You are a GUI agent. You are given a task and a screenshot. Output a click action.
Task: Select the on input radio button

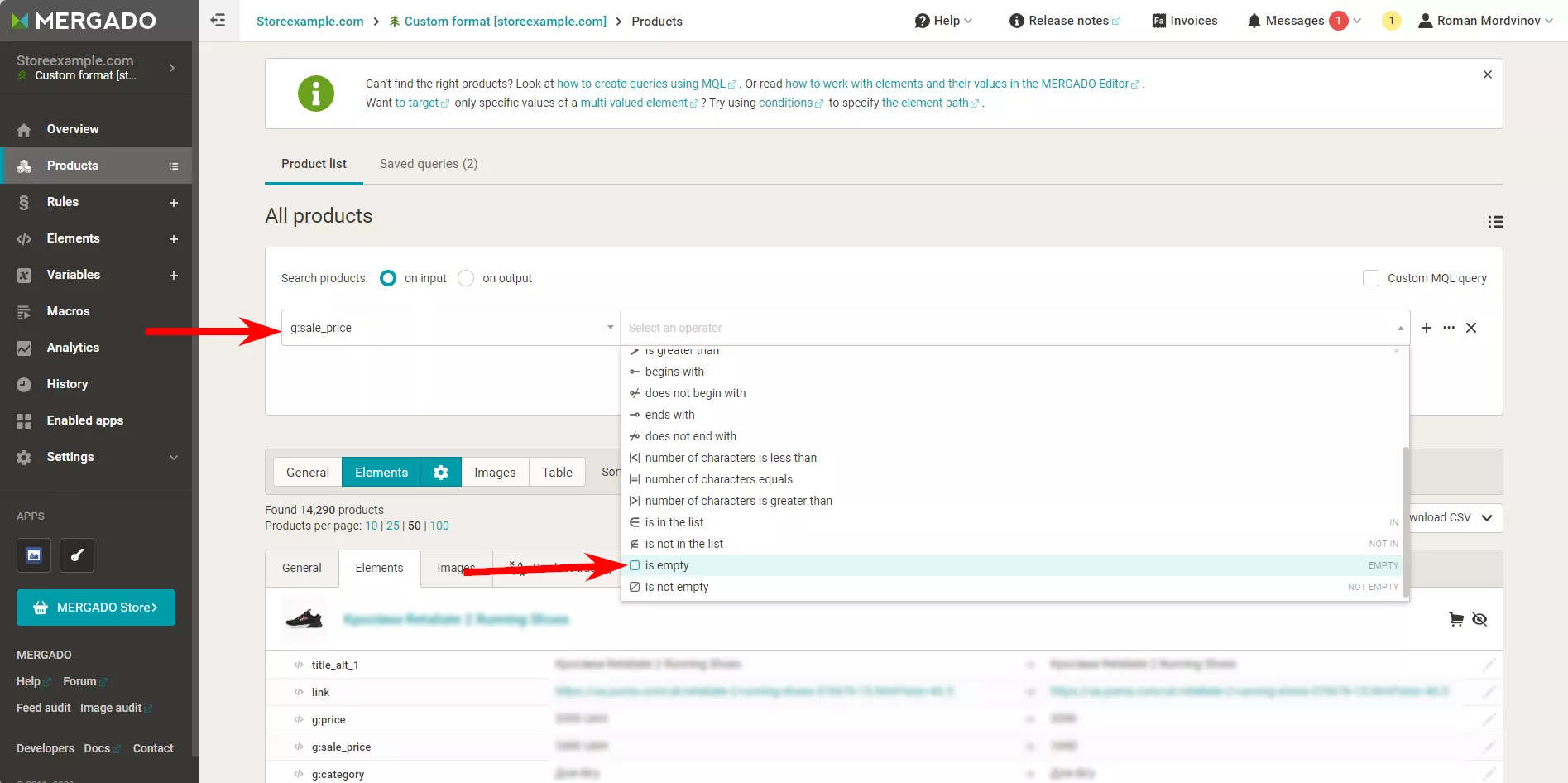pyautogui.click(x=388, y=278)
